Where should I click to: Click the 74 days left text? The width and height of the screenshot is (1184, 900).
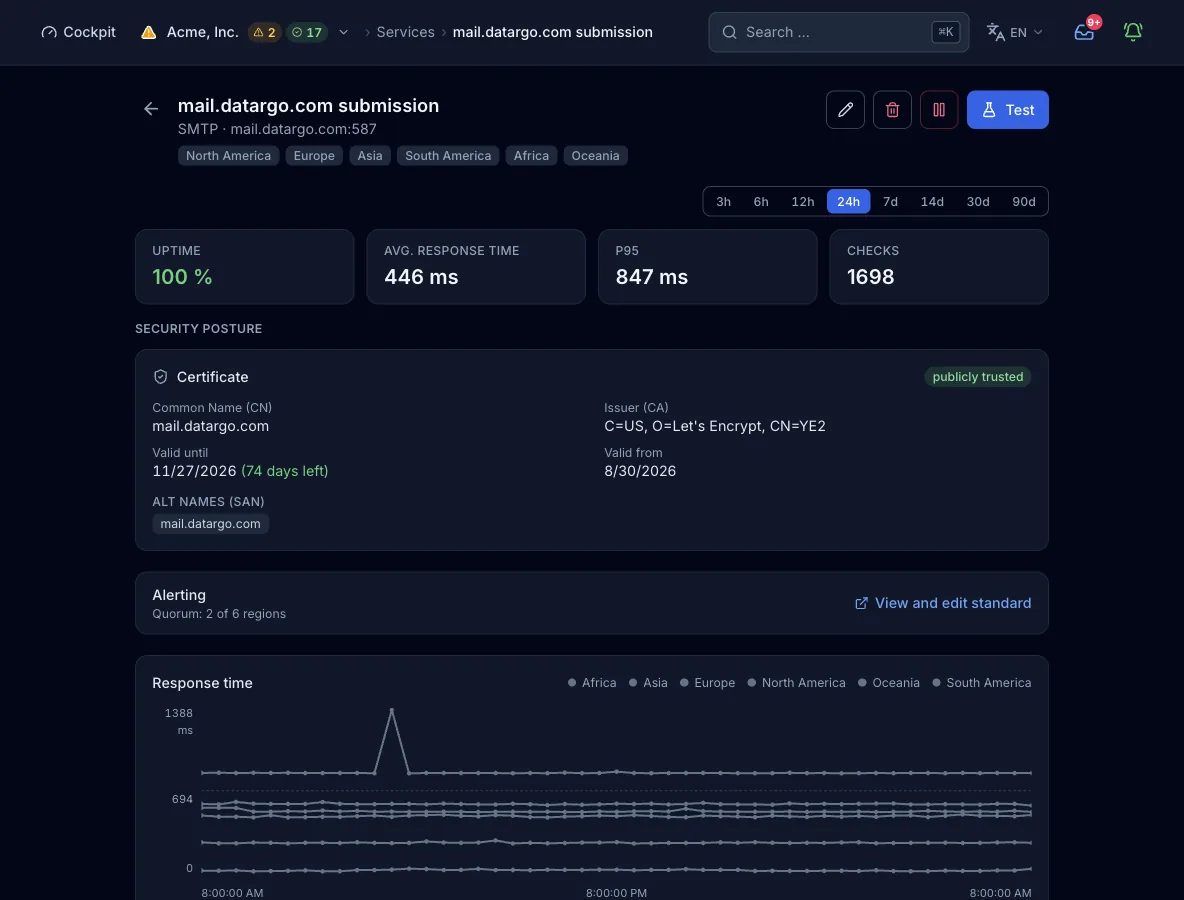click(285, 471)
